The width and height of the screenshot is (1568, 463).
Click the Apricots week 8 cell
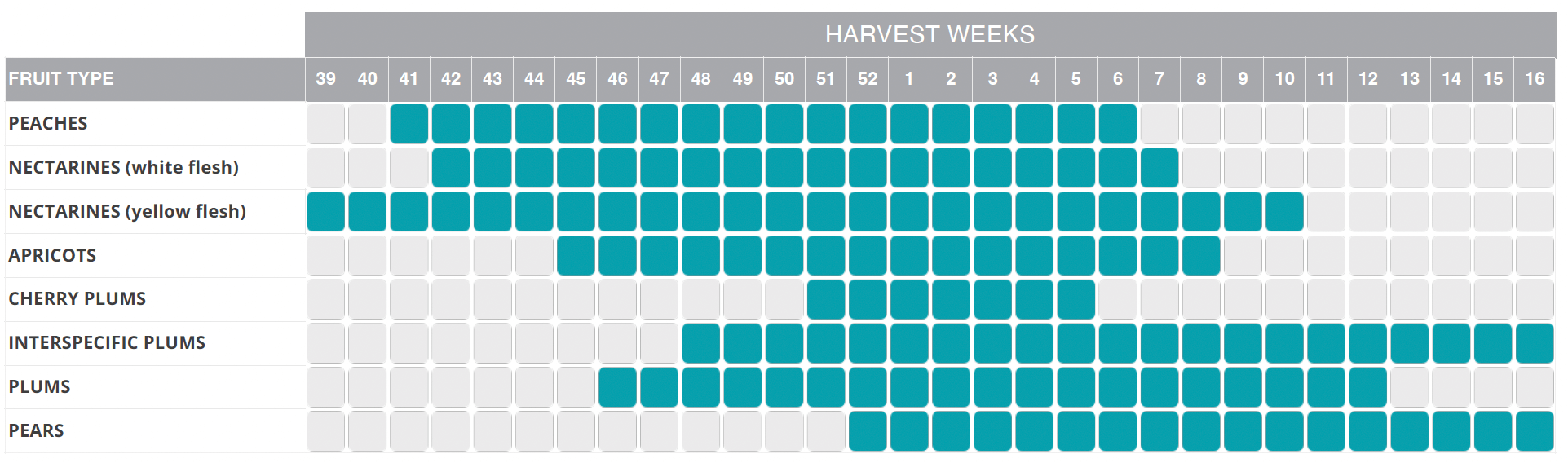[1201, 255]
